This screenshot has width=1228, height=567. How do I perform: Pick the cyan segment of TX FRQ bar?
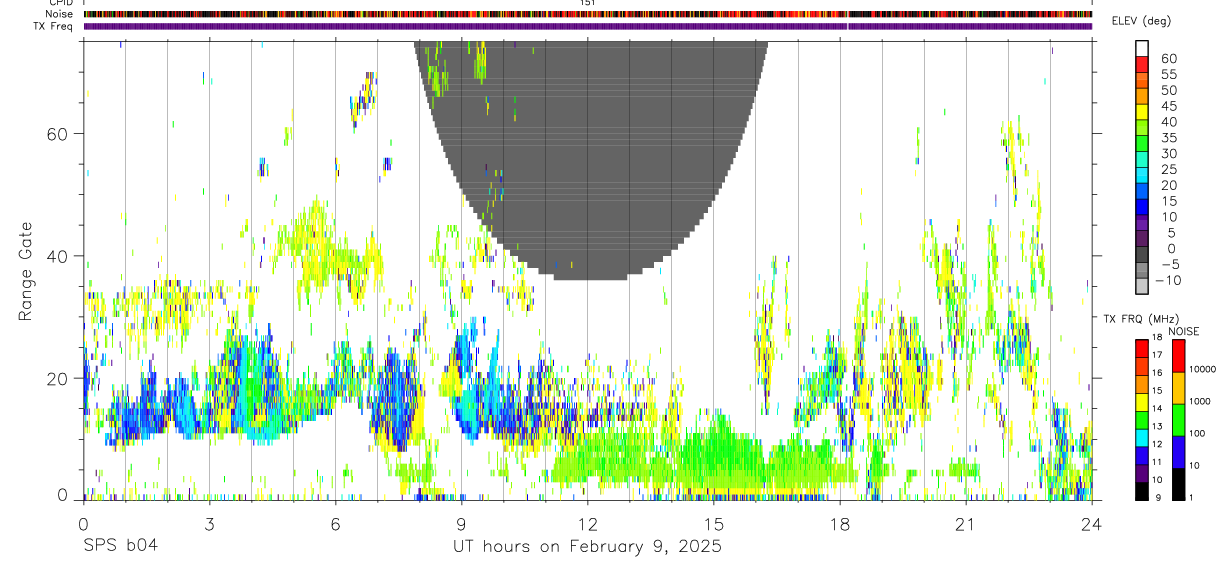1142,438
